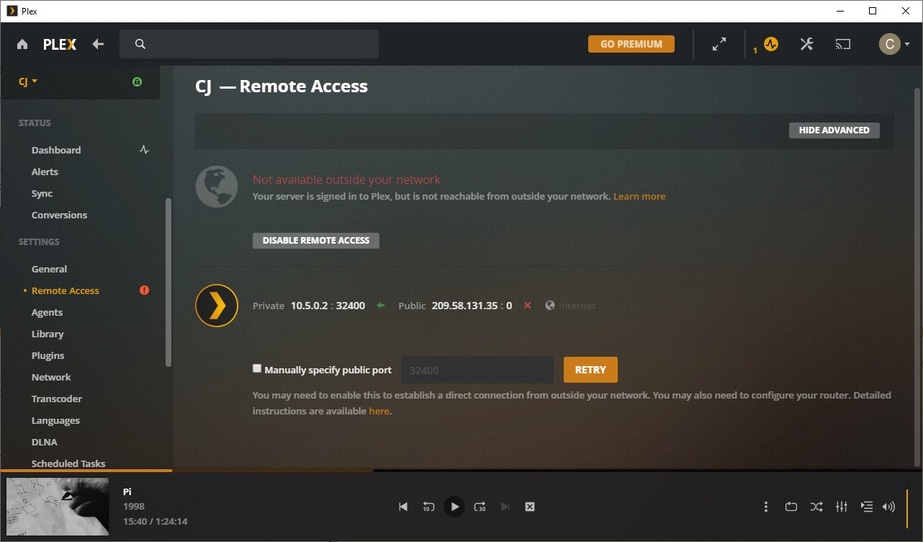The height and width of the screenshot is (542, 923).
Task: Open the Learn more link
Action: click(639, 197)
